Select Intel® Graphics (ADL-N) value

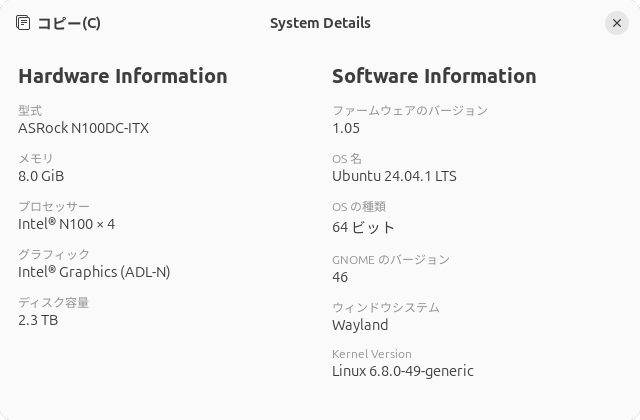coord(94,272)
